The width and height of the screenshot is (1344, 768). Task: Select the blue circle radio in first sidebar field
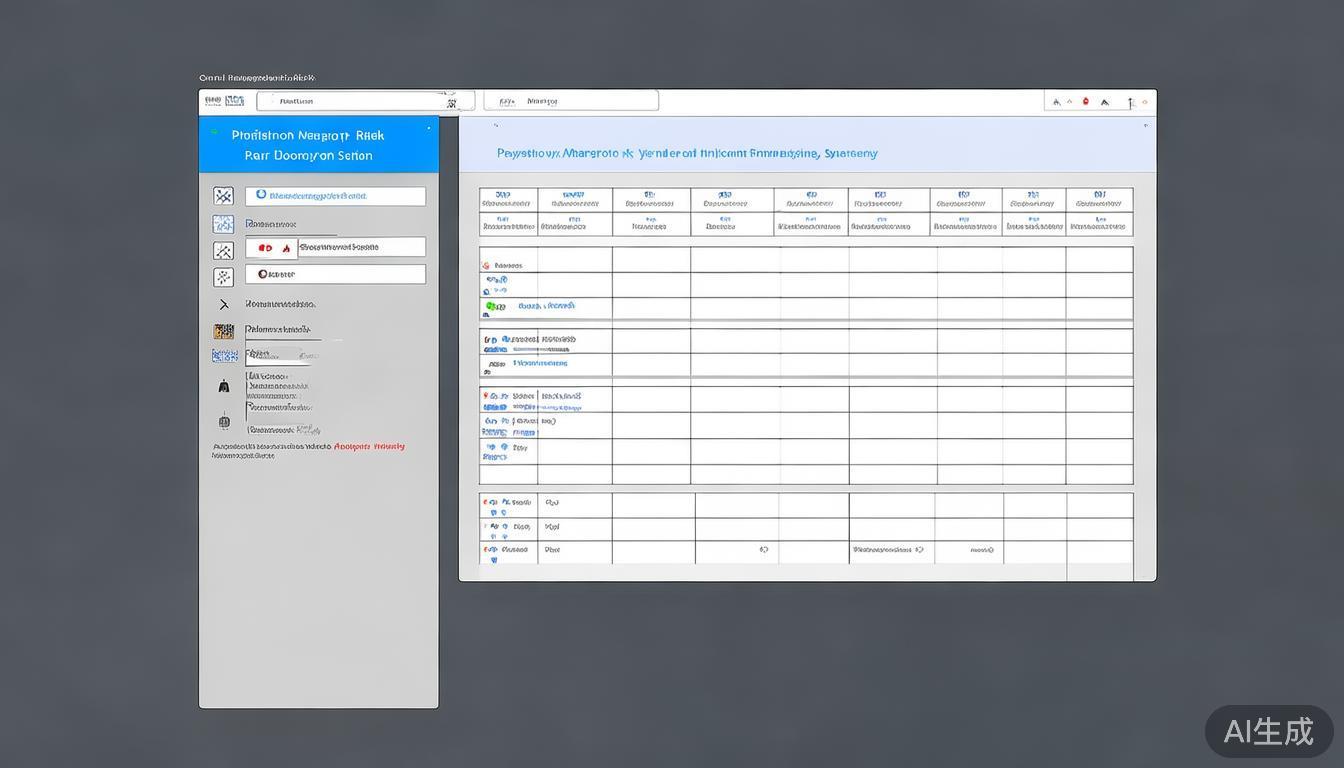[261, 195]
